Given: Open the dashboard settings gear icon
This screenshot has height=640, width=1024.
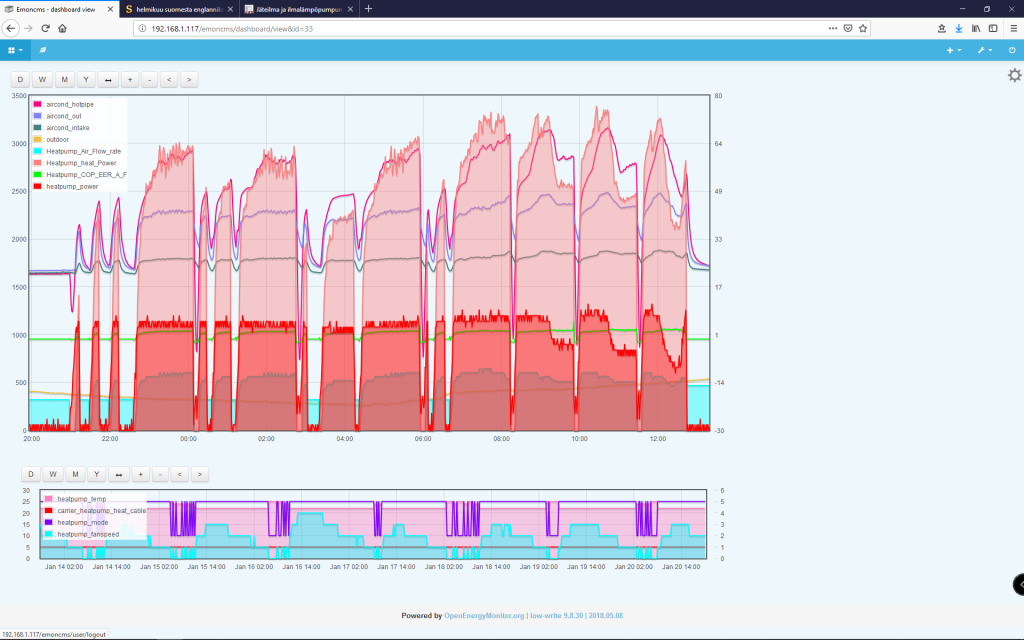Looking at the screenshot, I should point(1014,75).
